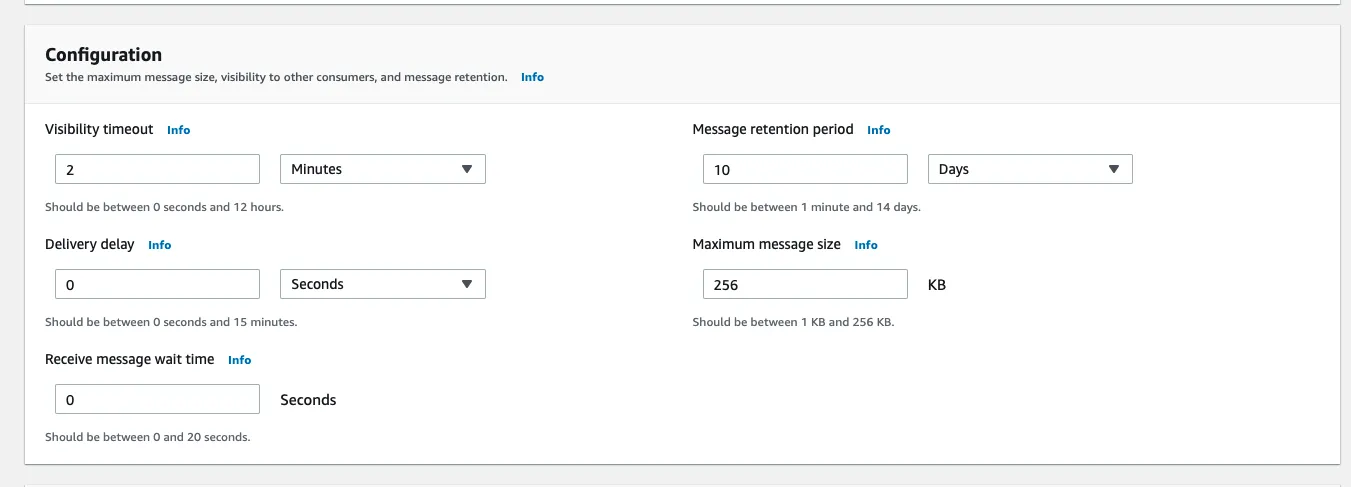Click the Delivery delay label text
1351x487 pixels.
point(89,244)
